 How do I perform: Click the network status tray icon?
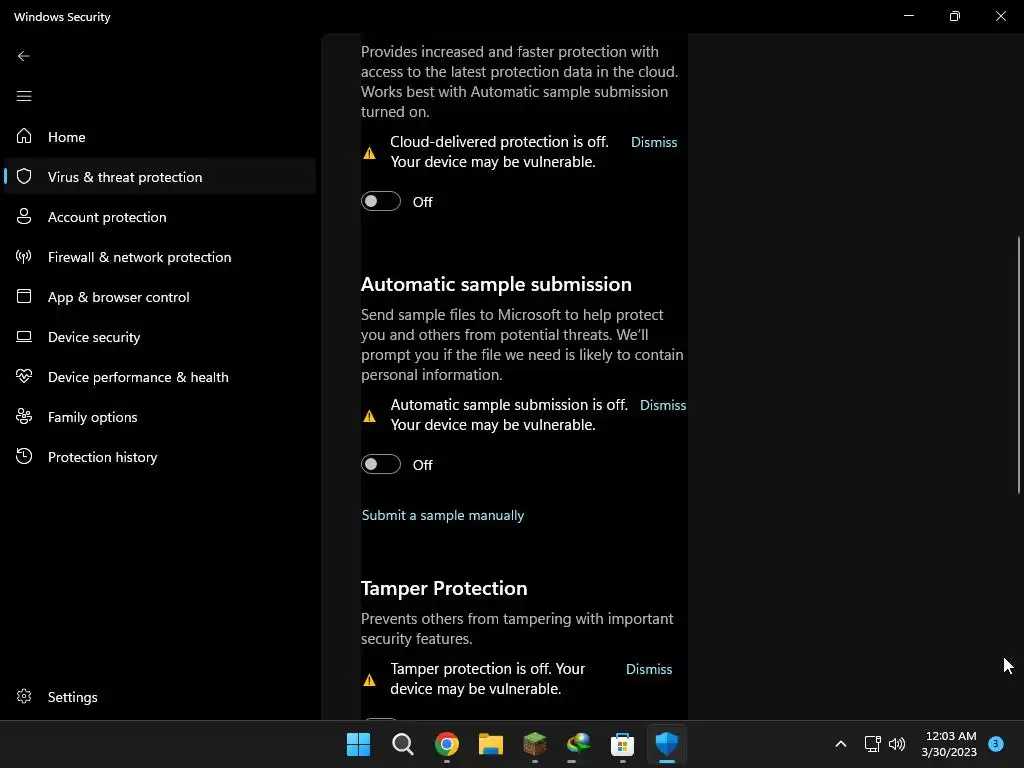pos(872,744)
